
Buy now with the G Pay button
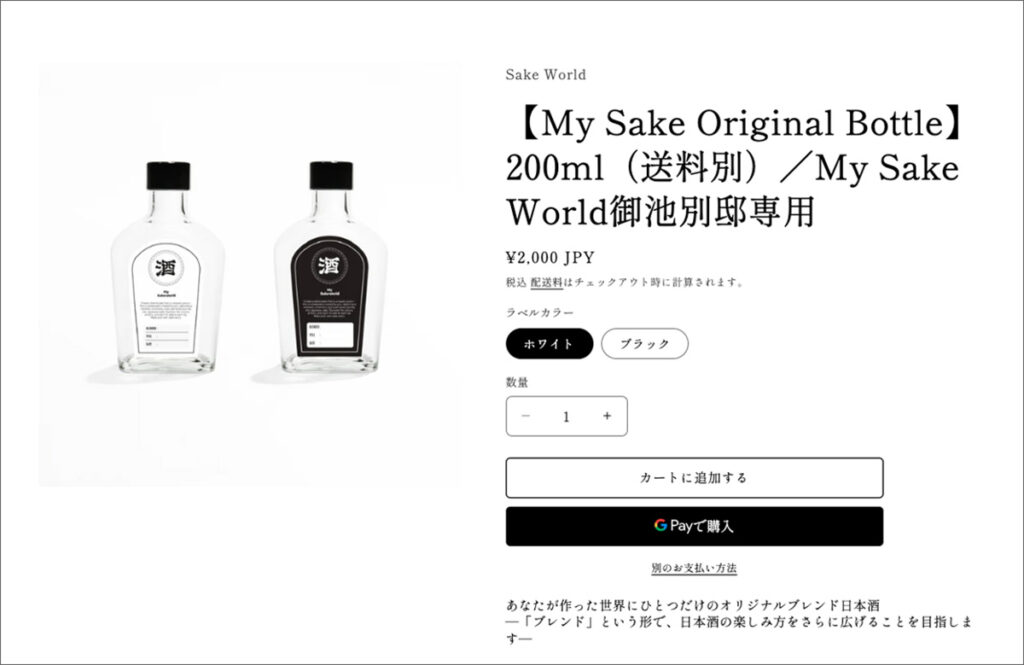tap(694, 526)
